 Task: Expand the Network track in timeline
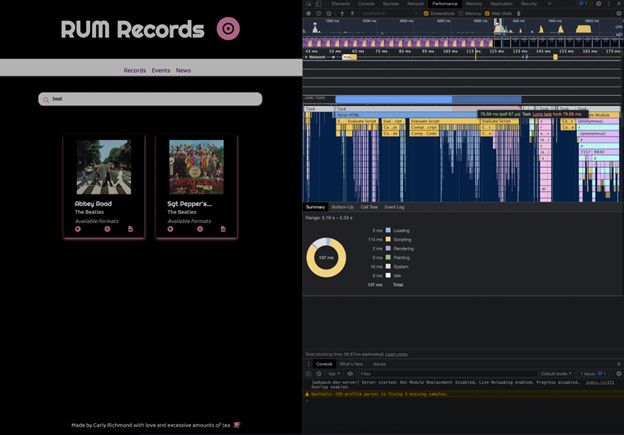[x=306, y=57]
